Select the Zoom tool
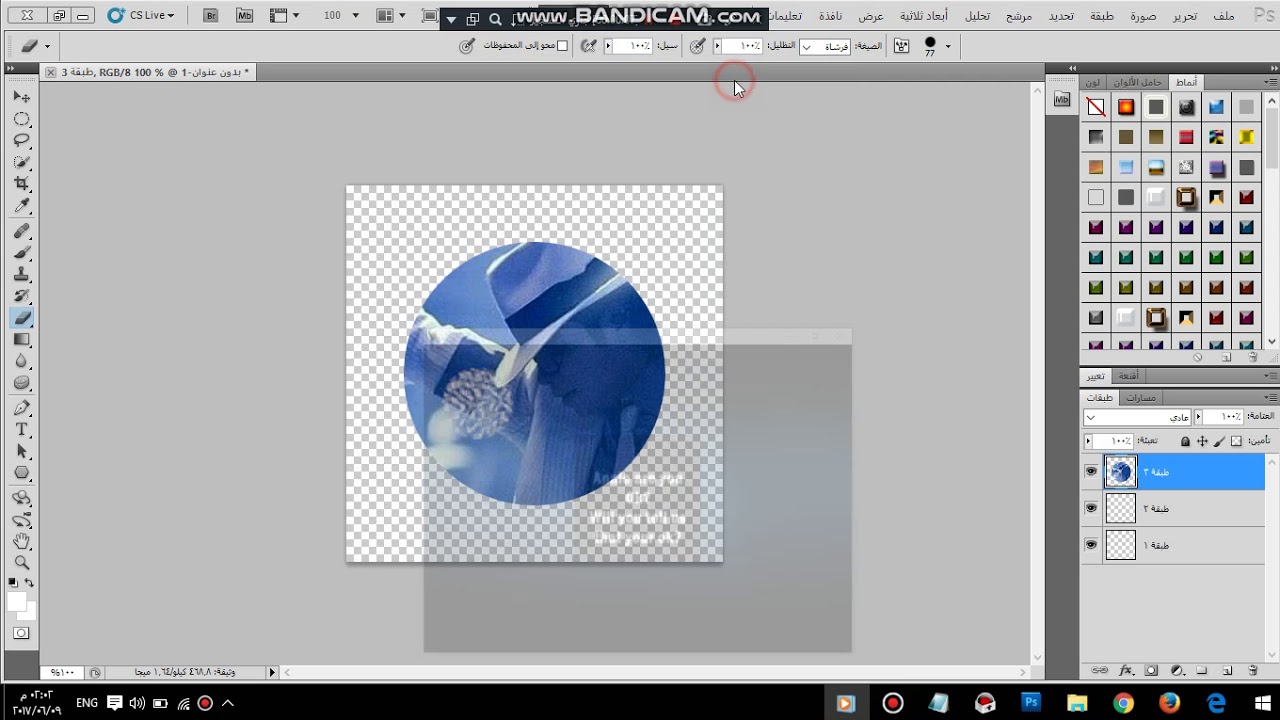Image resolution: width=1280 pixels, height=720 pixels. pyautogui.click(x=22, y=563)
